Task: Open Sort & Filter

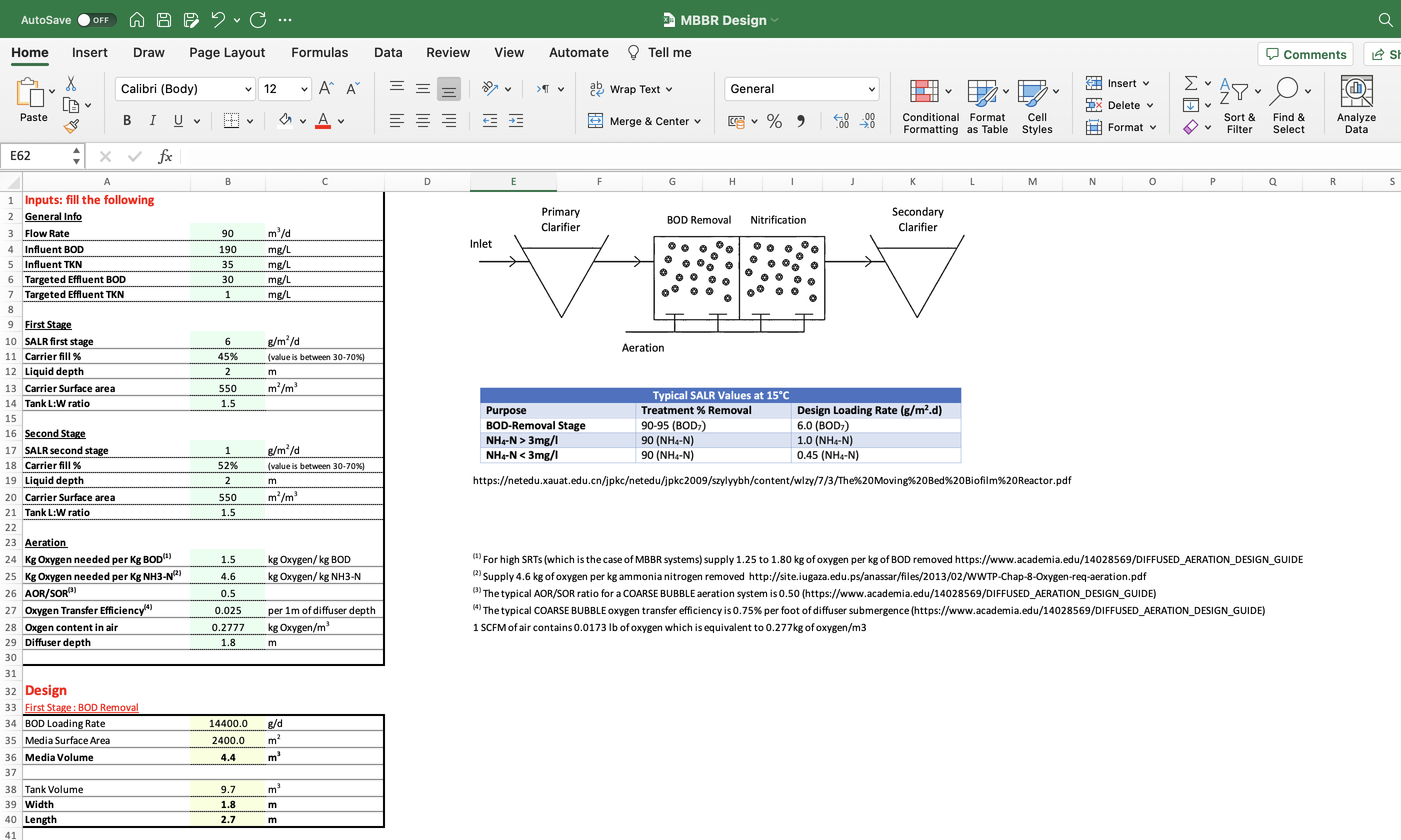Action: [x=1239, y=106]
